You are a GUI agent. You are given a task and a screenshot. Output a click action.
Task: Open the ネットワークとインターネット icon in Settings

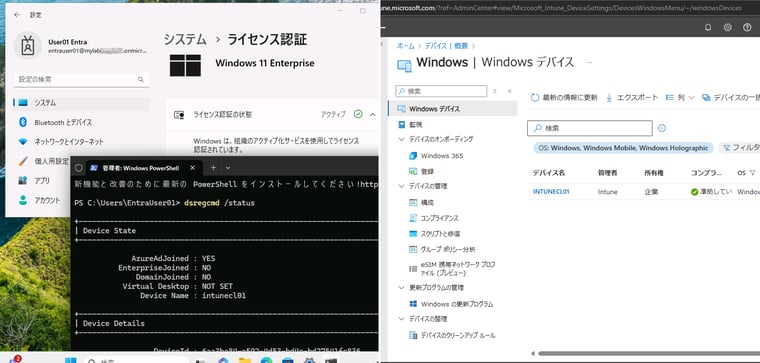[x=23, y=142]
